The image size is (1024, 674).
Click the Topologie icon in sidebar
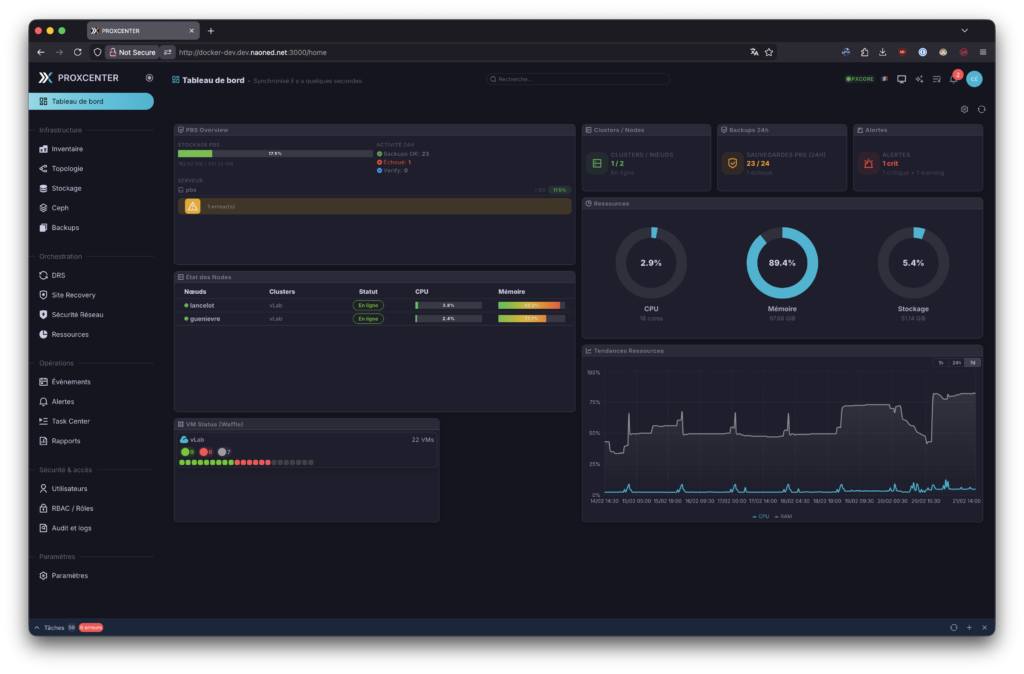43,169
